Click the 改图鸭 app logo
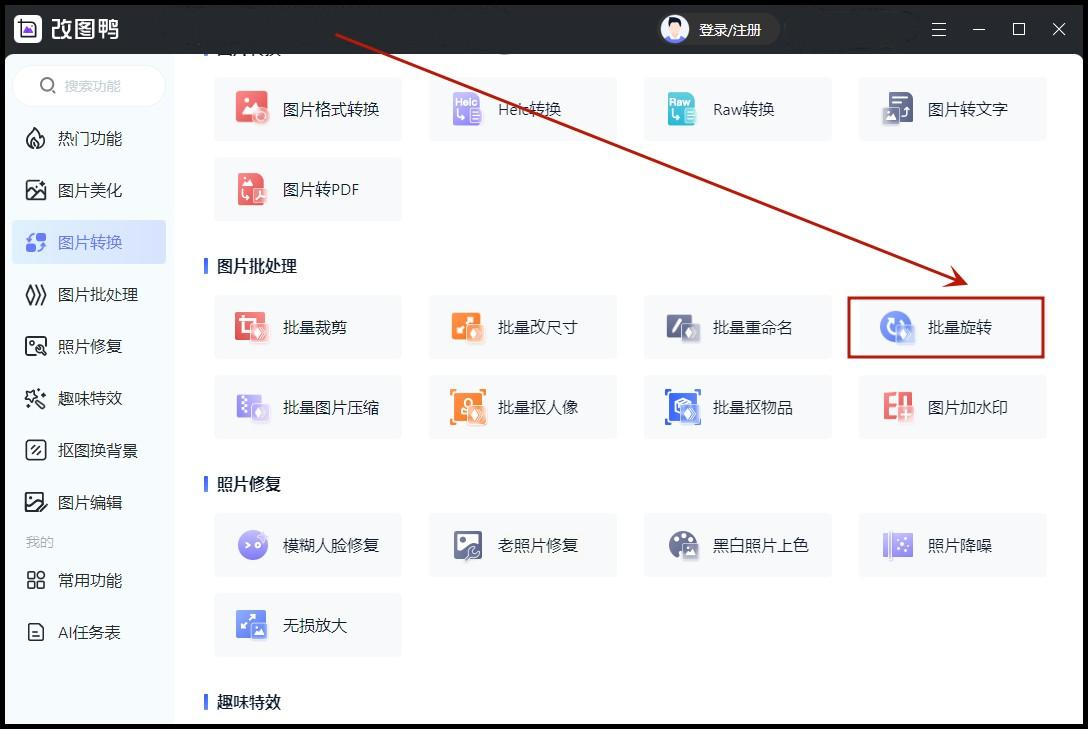1088x729 pixels. [28, 29]
